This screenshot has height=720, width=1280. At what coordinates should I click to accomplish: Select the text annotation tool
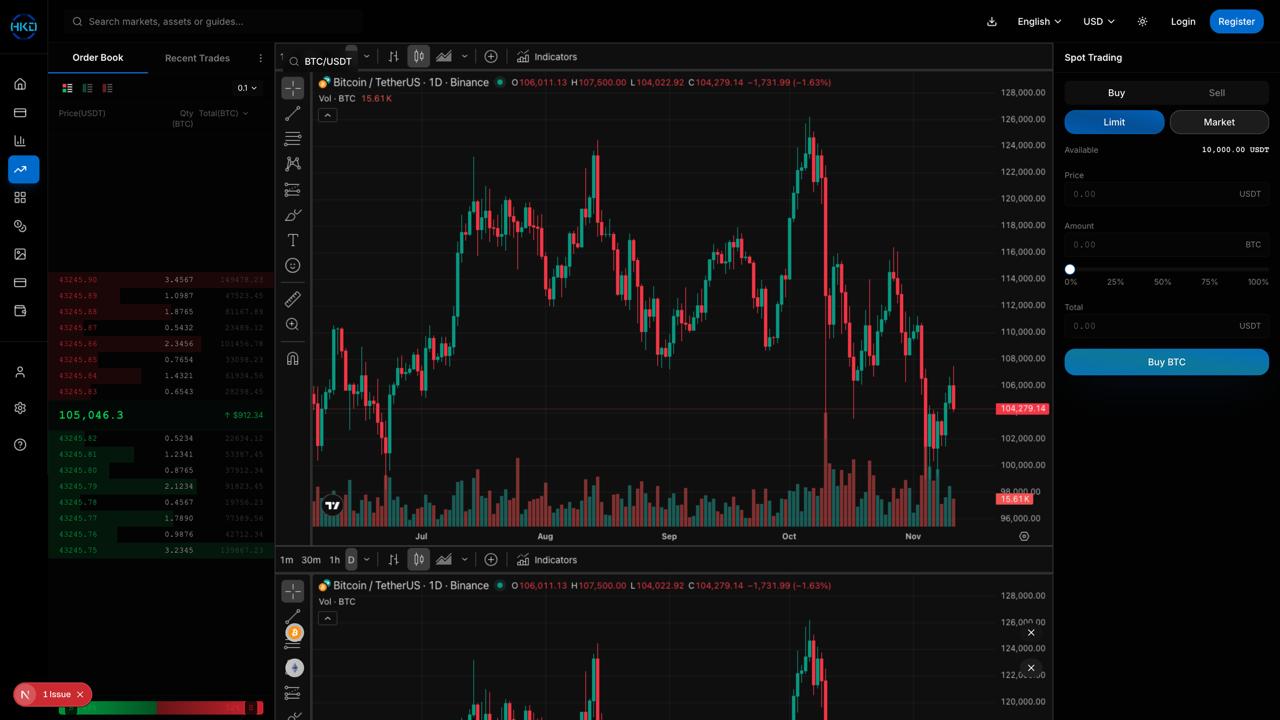(x=293, y=240)
